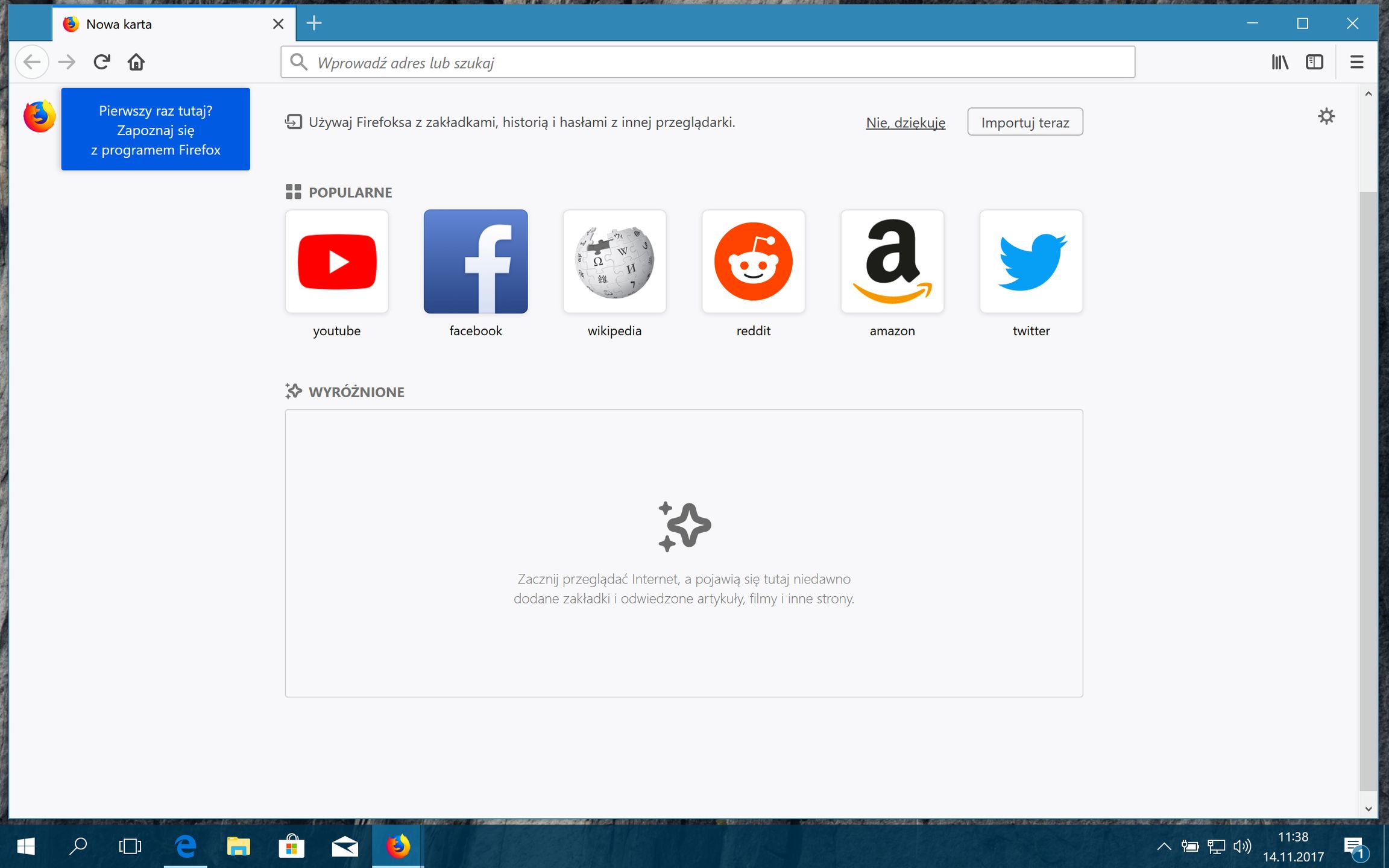Expand hidden icons in the system tray

click(x=1165, y=846)
